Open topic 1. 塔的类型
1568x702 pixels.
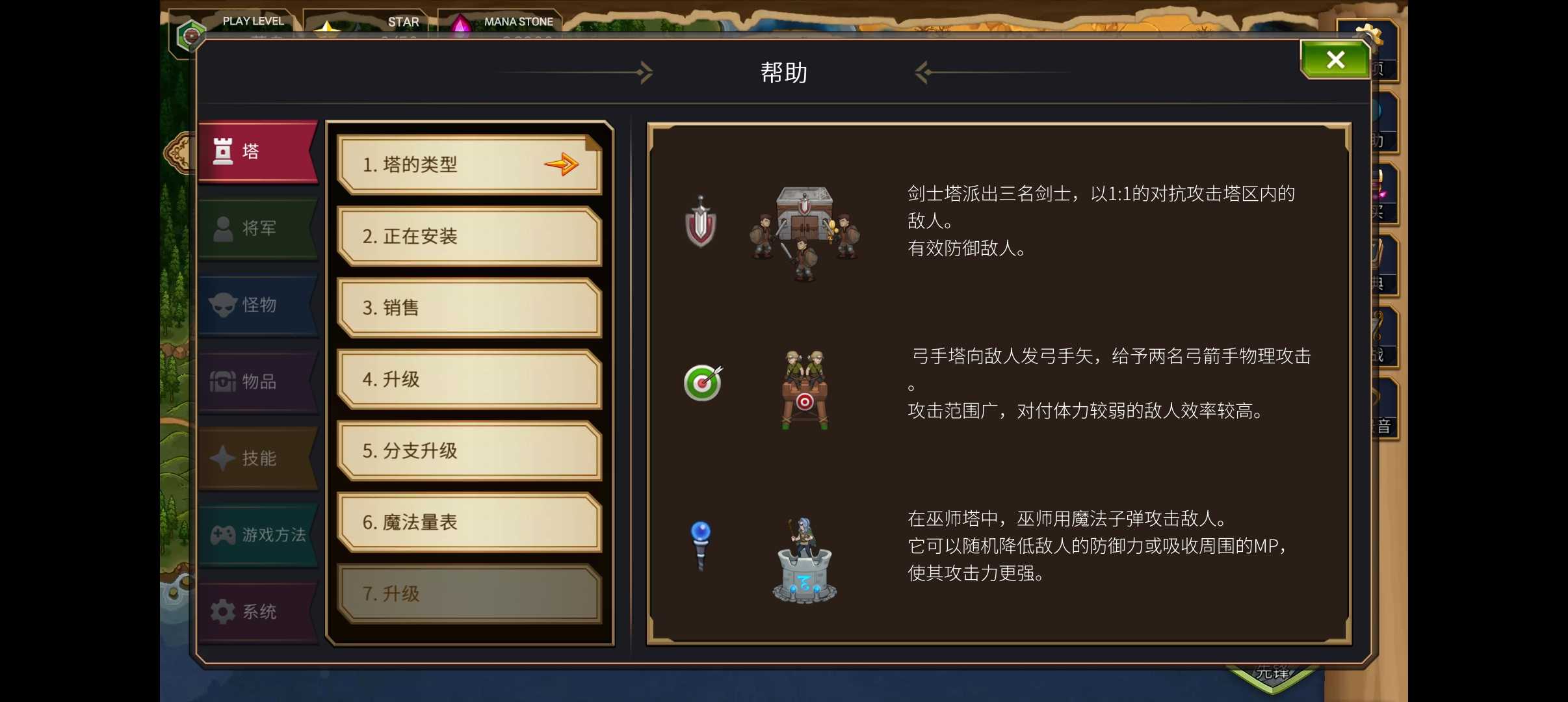(469, 165)
